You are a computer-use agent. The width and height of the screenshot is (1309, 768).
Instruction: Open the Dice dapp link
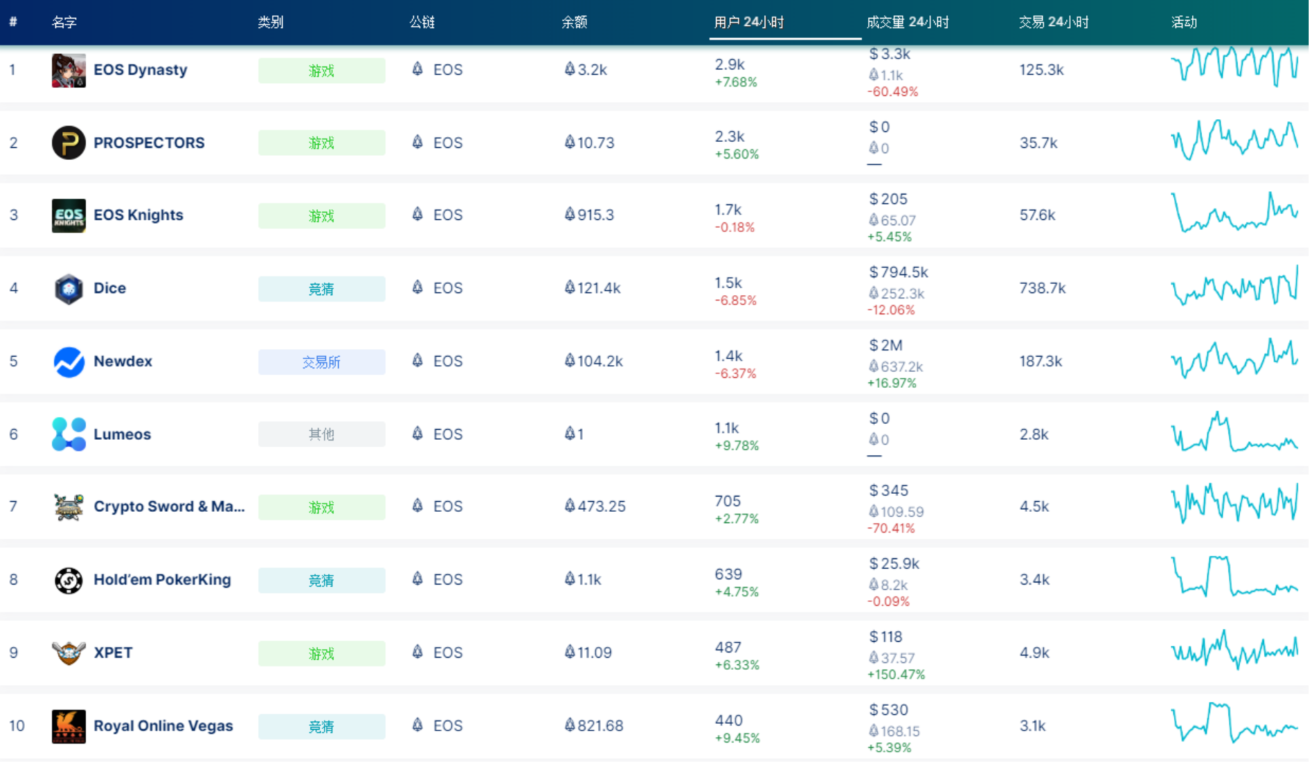tap(110, 288)
